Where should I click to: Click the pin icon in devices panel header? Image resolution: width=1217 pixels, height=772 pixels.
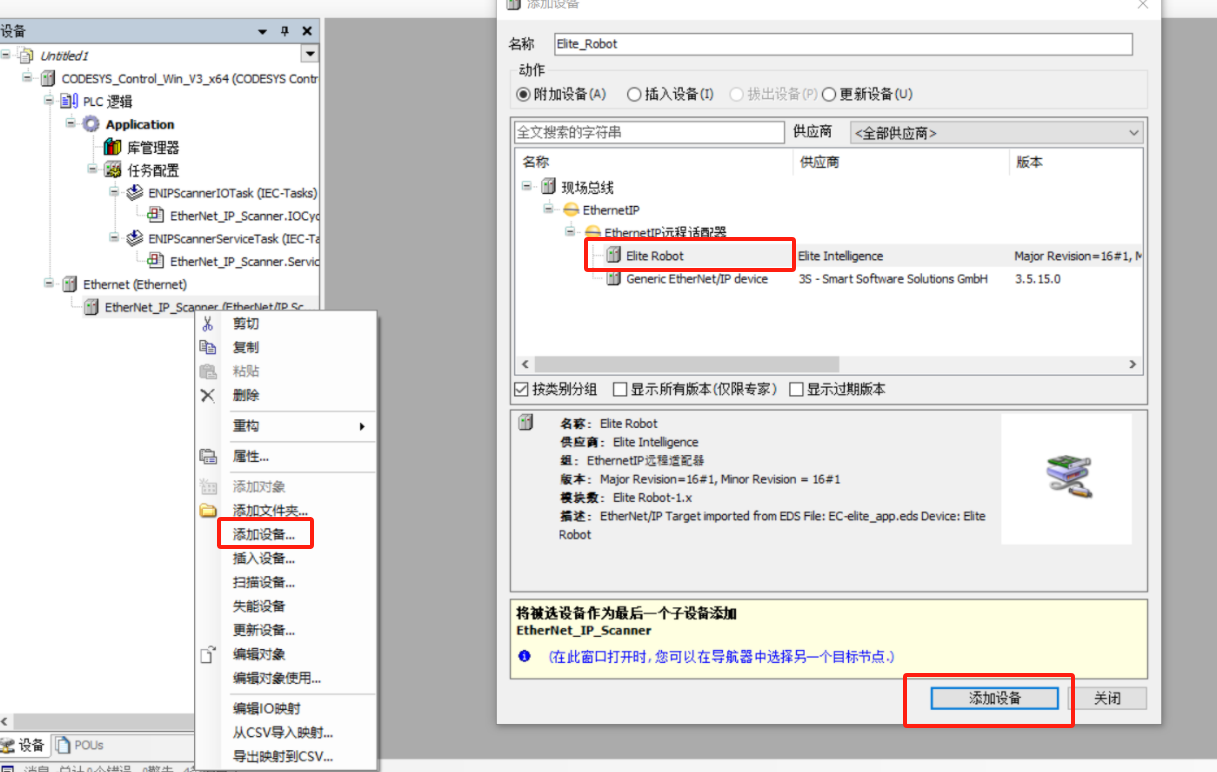[284, 31]
